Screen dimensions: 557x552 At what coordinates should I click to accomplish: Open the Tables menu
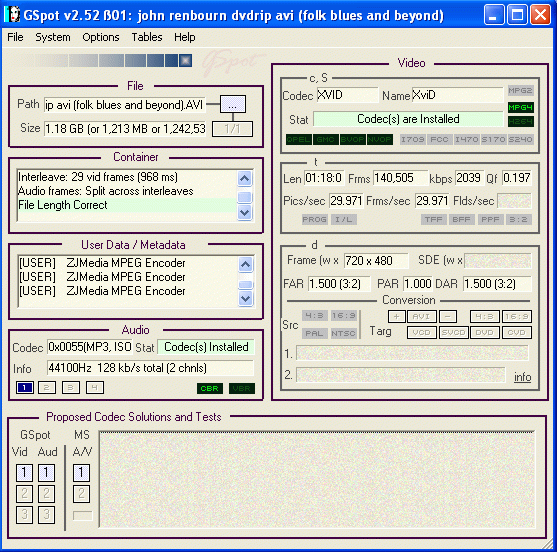pyautogui.click(x=147, y=37)
